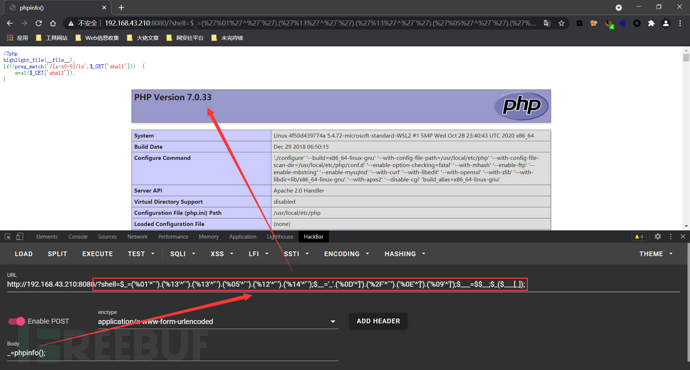Image resolution: width=690 pixels, height=370 pixels.
Task: Open the THEME dropdown
Action: click(x=656, y=254)
